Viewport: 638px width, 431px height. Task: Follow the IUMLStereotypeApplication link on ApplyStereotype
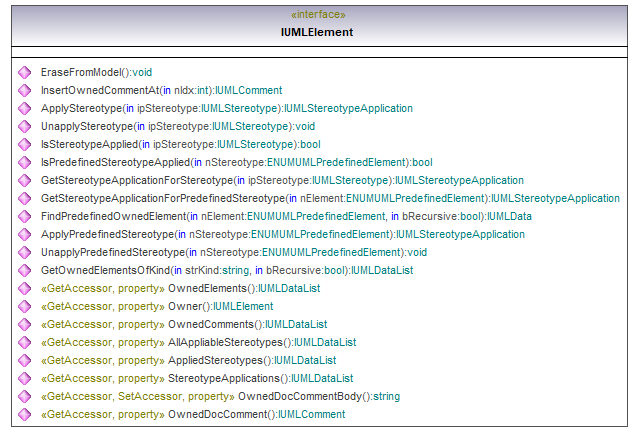[348, 109]
